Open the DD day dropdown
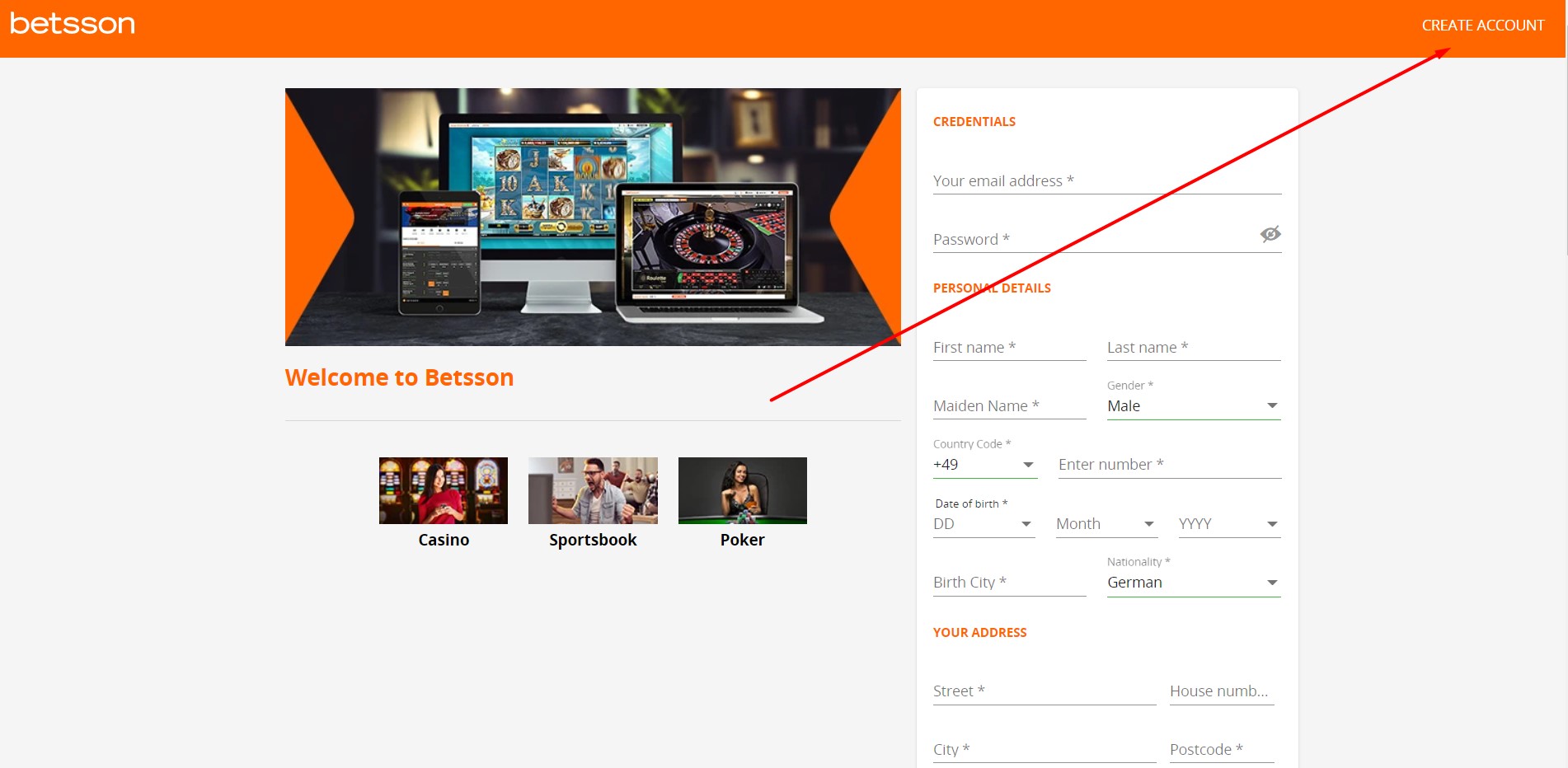Image resolution: width=1568 pixels, height=768 pixels. click(x=984, y=524)
